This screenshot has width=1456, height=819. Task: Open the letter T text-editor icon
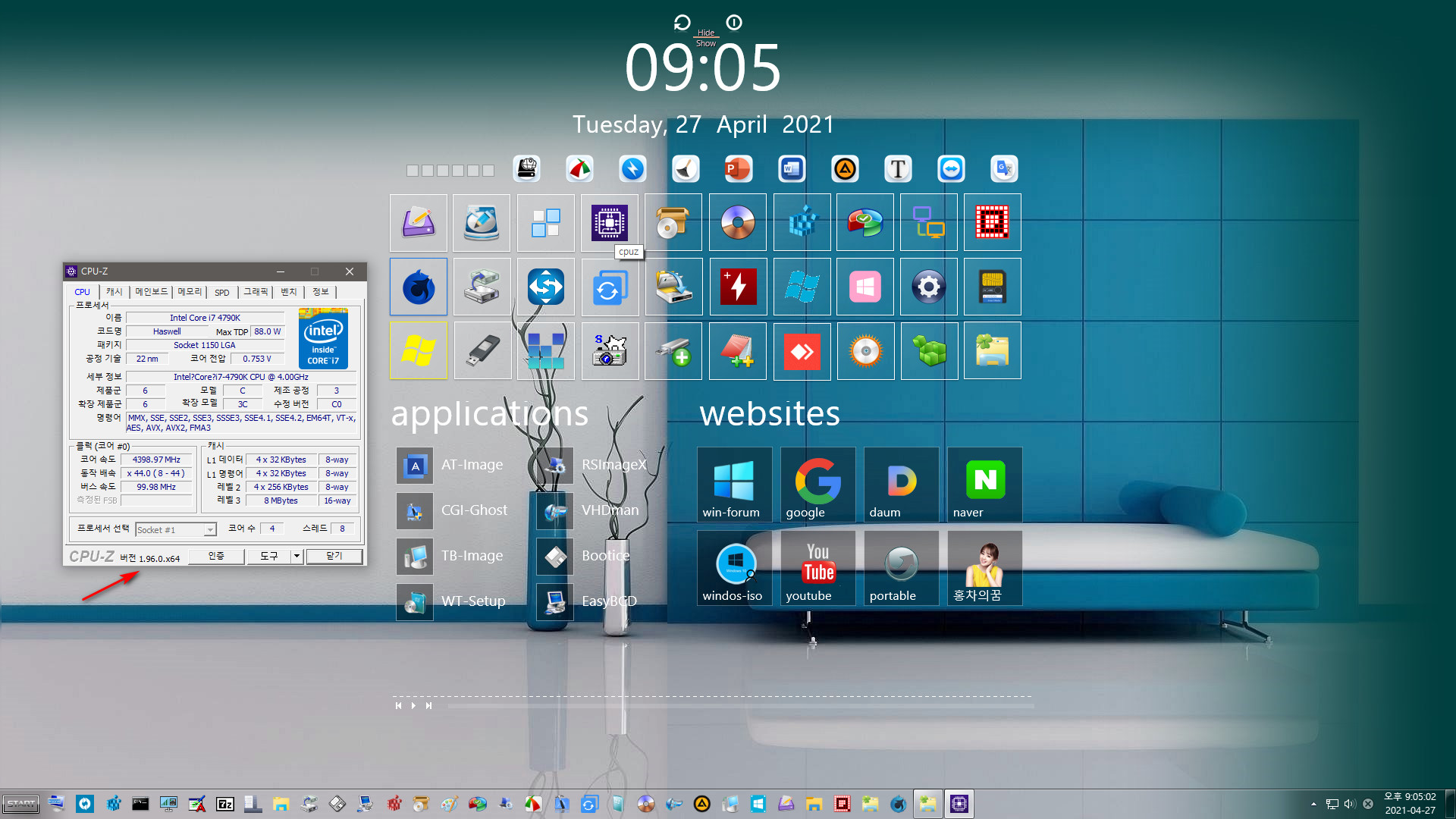click(x=898, y=168)
